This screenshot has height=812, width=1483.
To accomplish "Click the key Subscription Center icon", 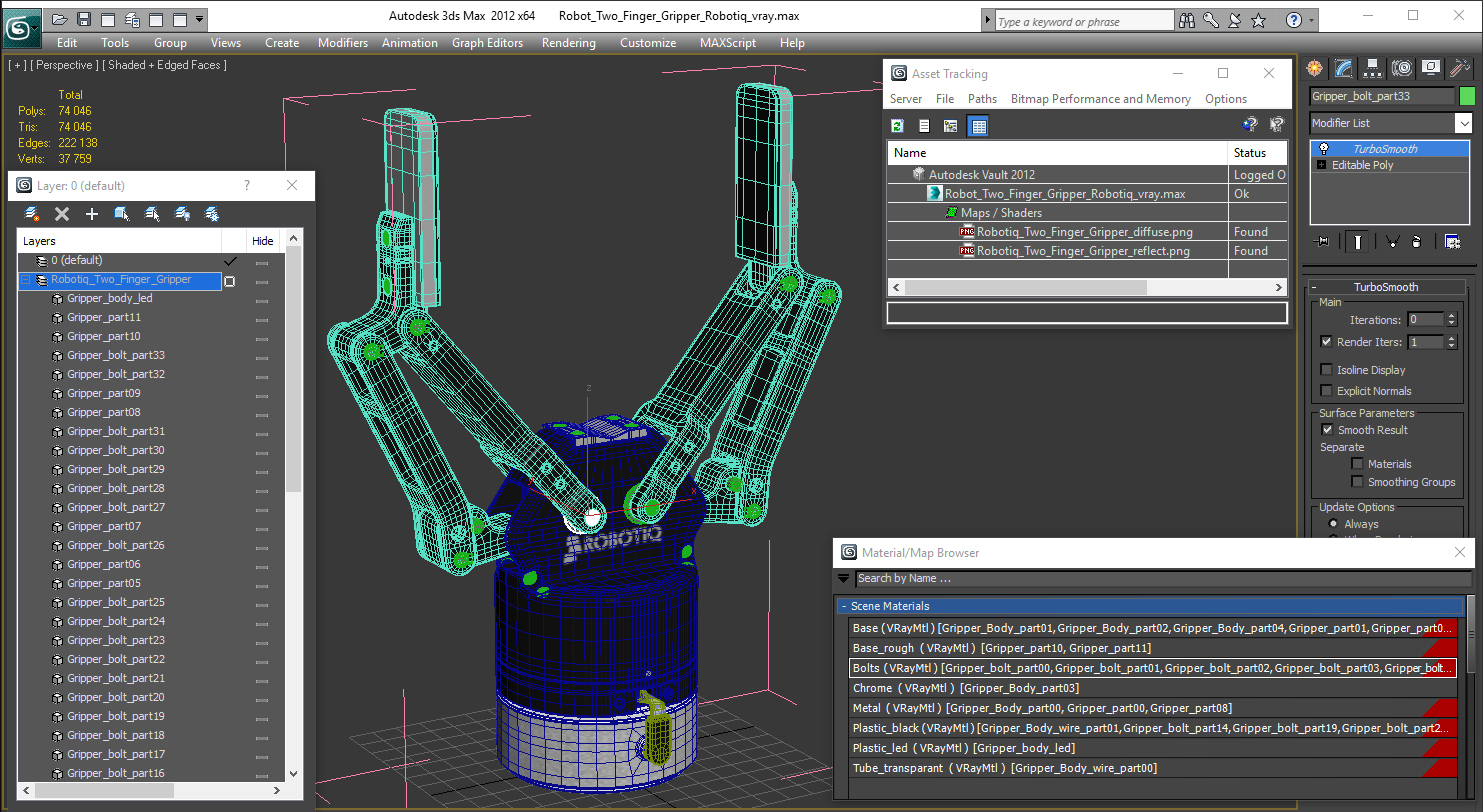I will point(1211,20).
